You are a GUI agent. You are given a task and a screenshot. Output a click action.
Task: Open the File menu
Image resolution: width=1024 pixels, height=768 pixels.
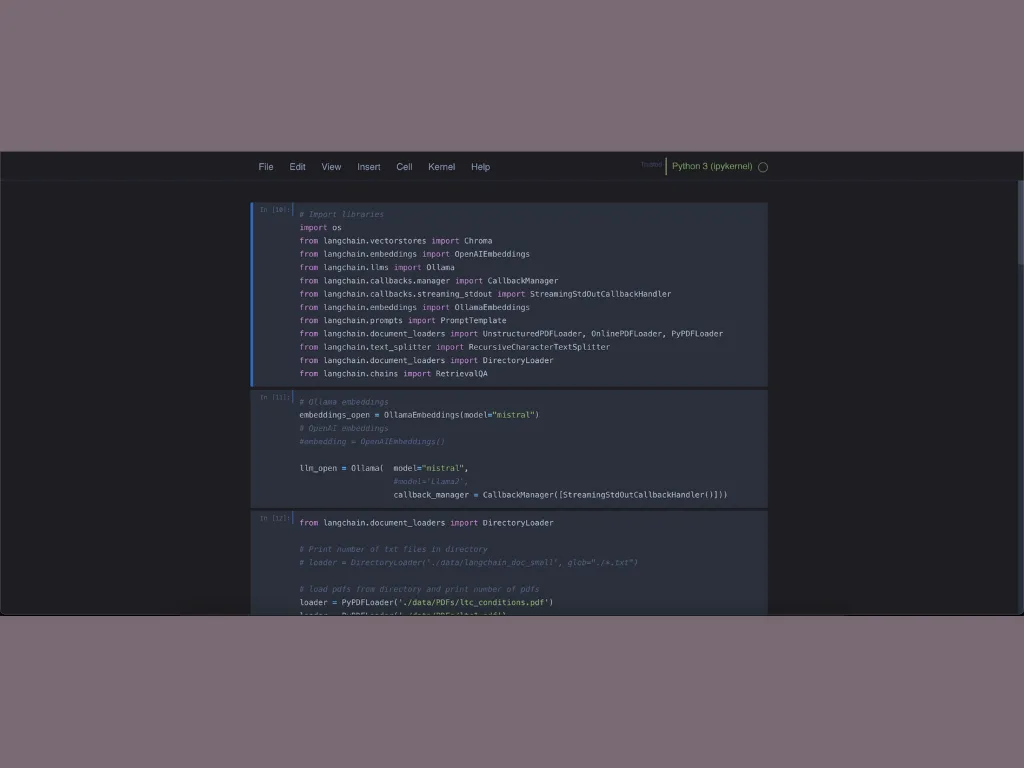coord(265,167)
